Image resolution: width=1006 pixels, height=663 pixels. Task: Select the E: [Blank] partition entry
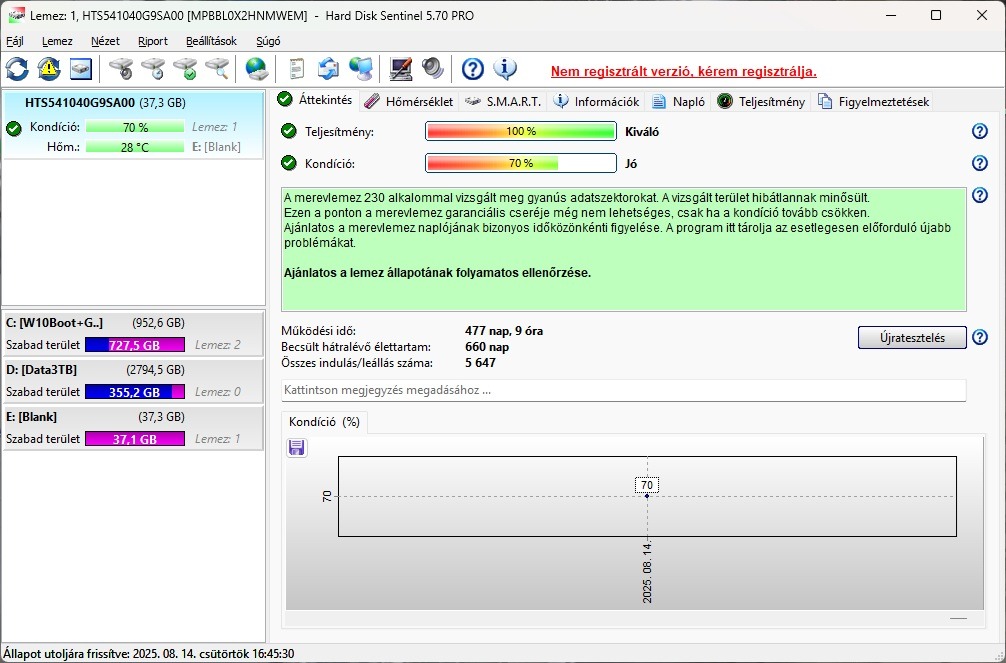point(133,427)
